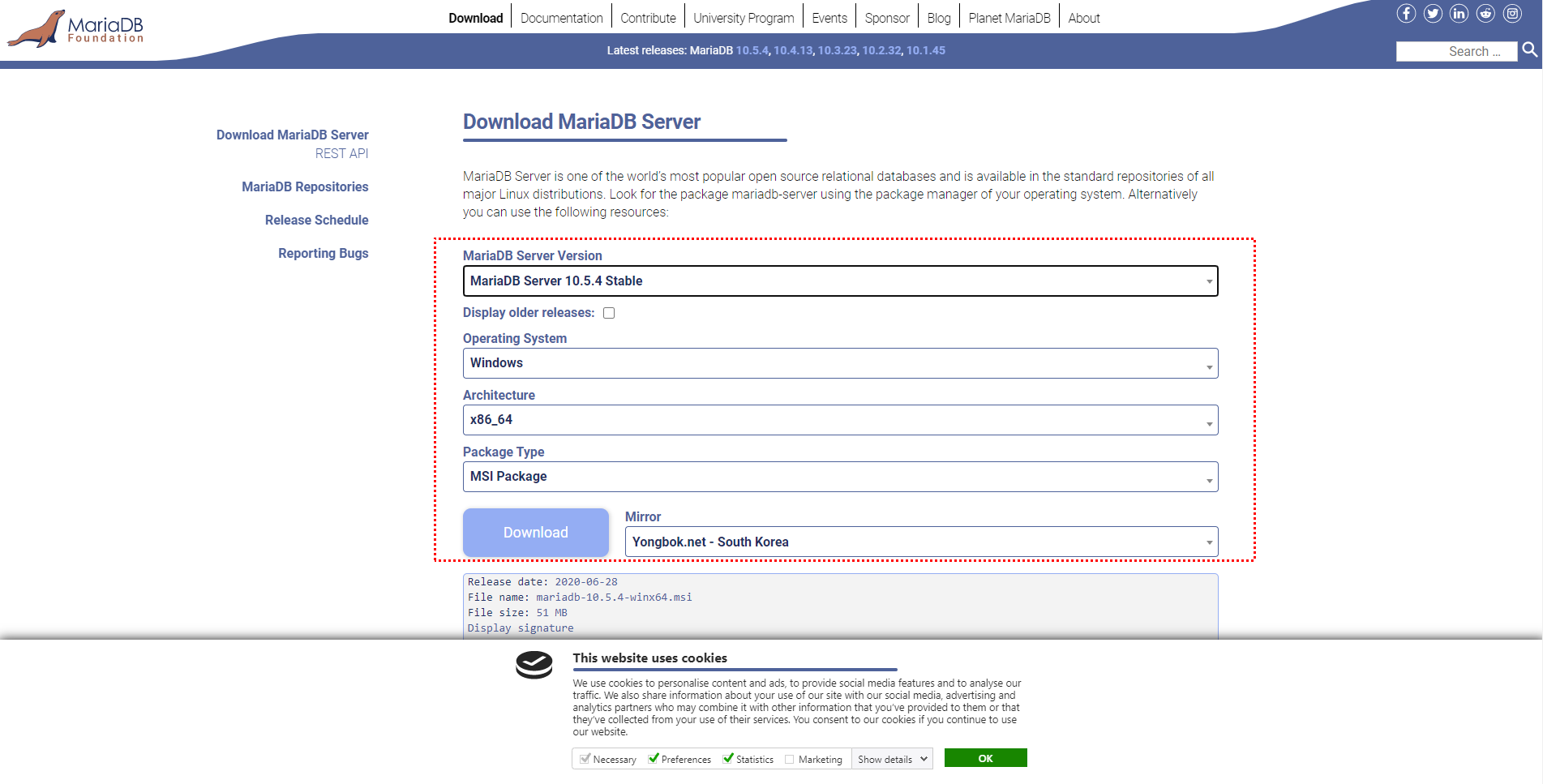Accept cookies with the OK button
This screenshot has height=784, width=1543.
coord(986,758)
